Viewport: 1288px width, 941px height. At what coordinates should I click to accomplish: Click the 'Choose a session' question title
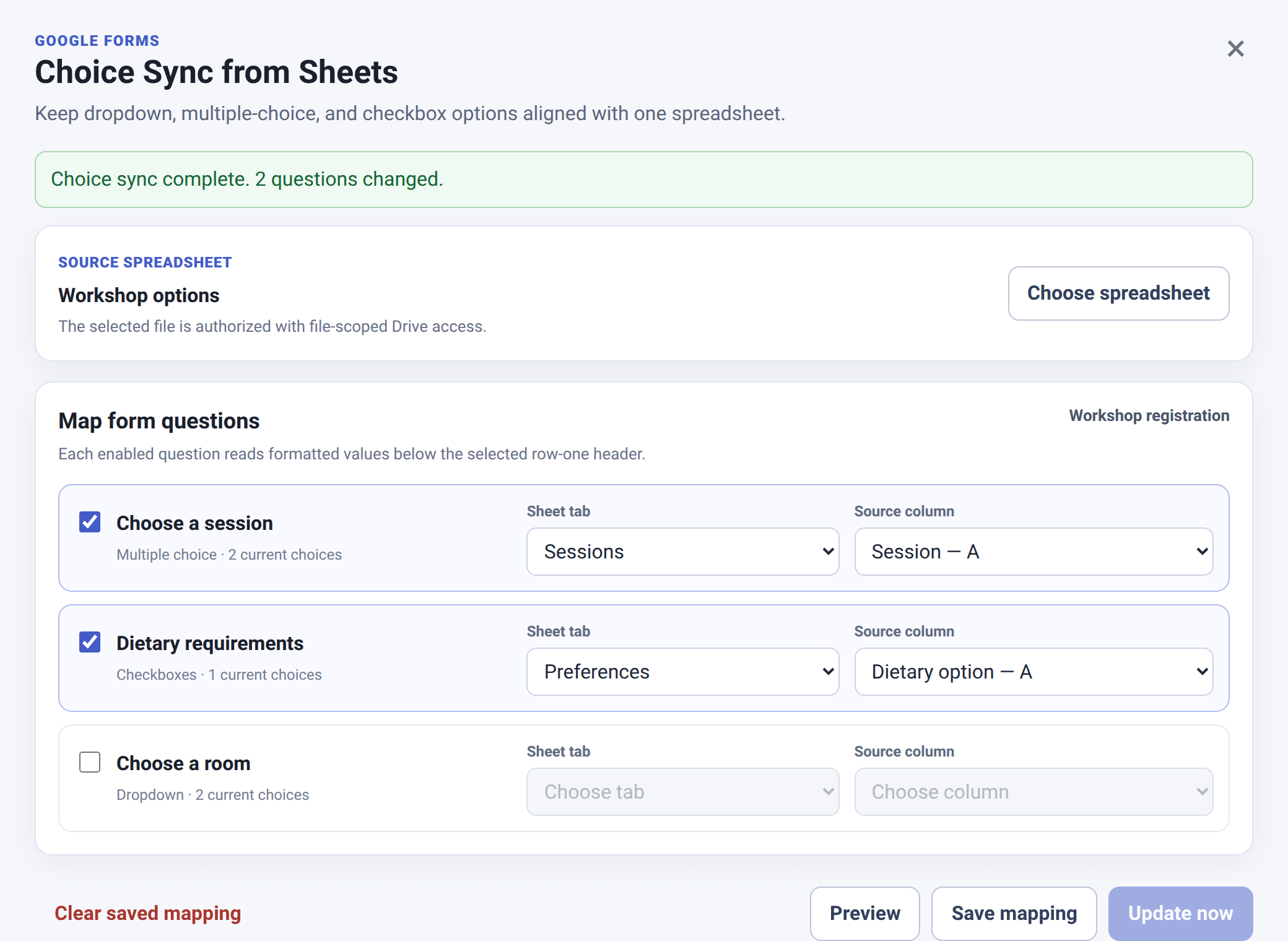194,523
